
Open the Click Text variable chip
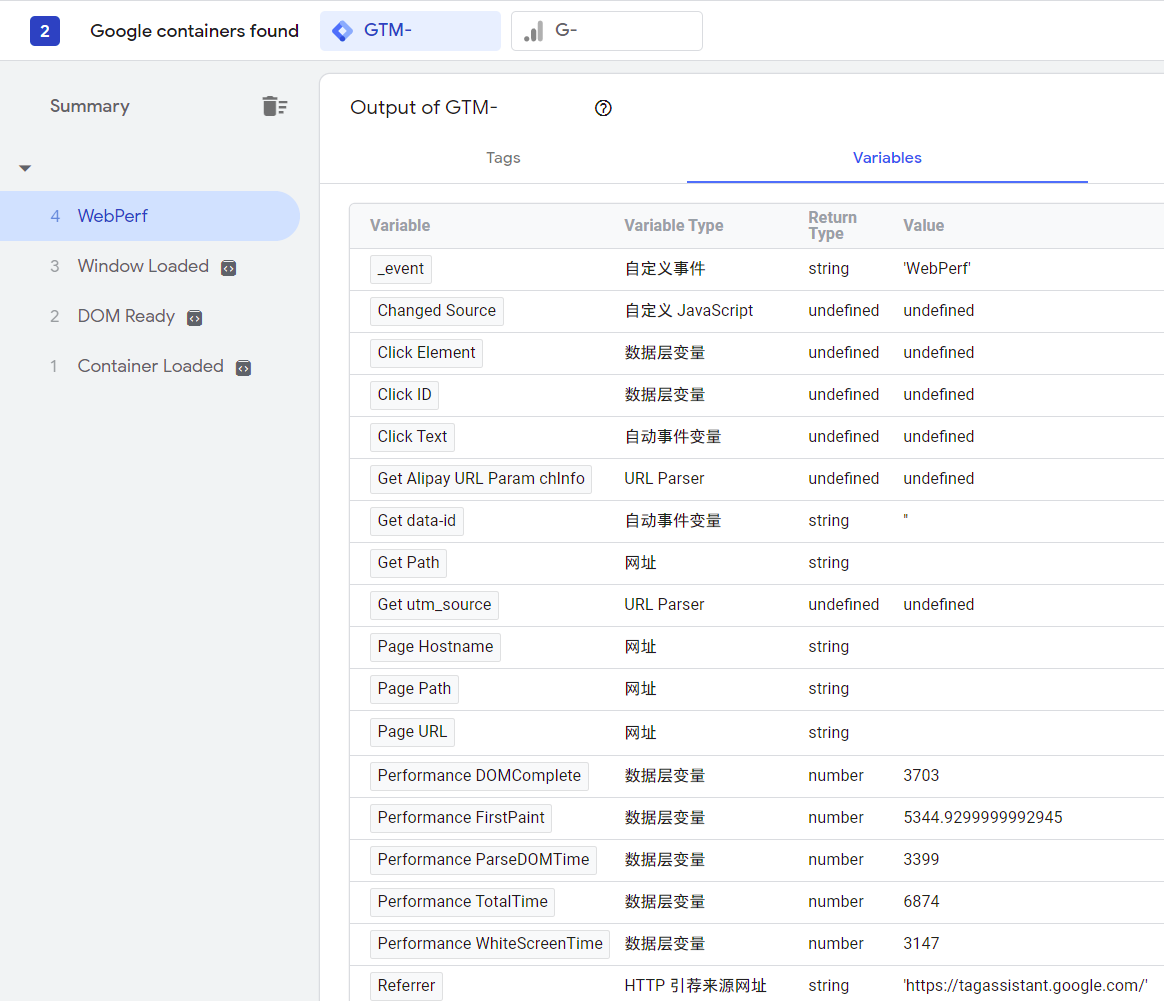[x=412, y=437]
